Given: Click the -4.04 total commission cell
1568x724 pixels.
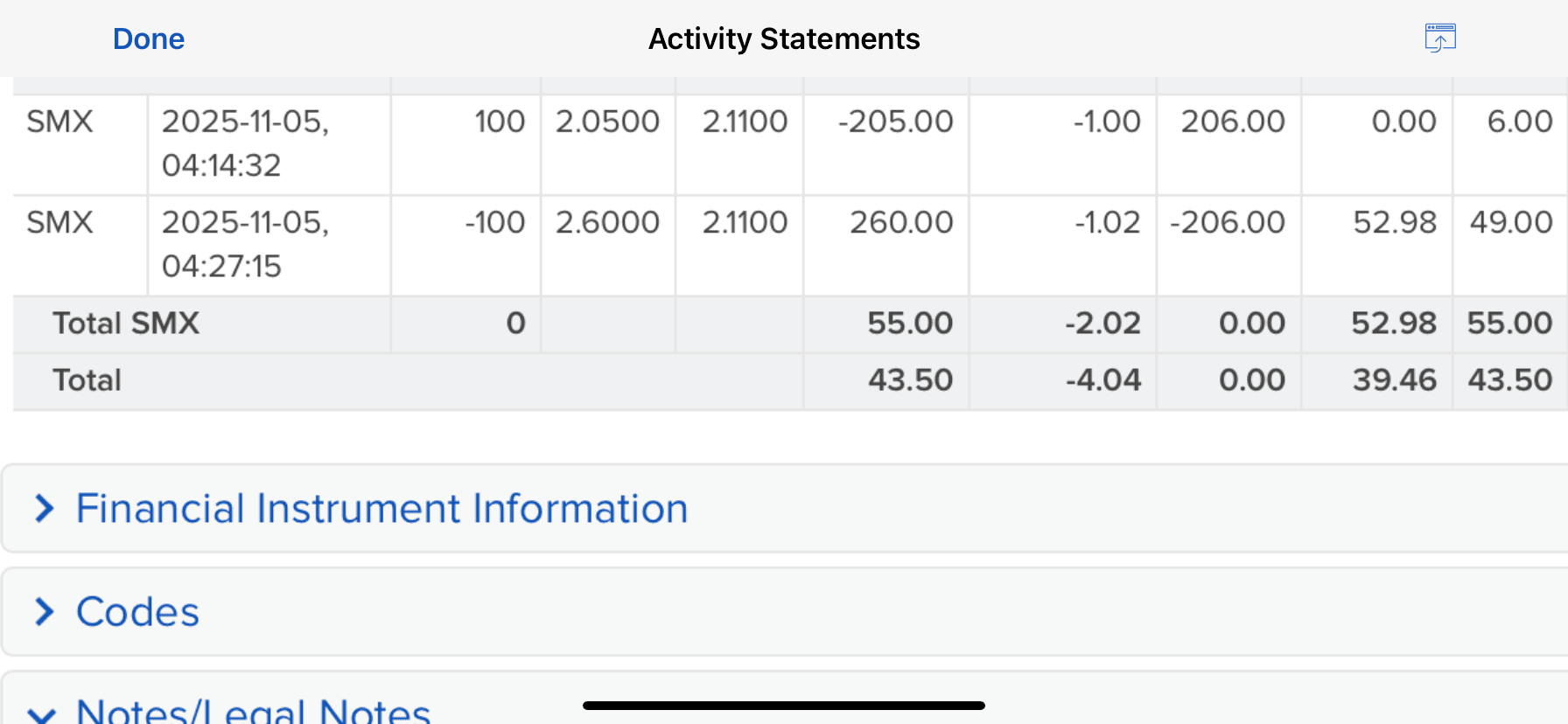Looking at the screenshot, I should point(1102,380).
